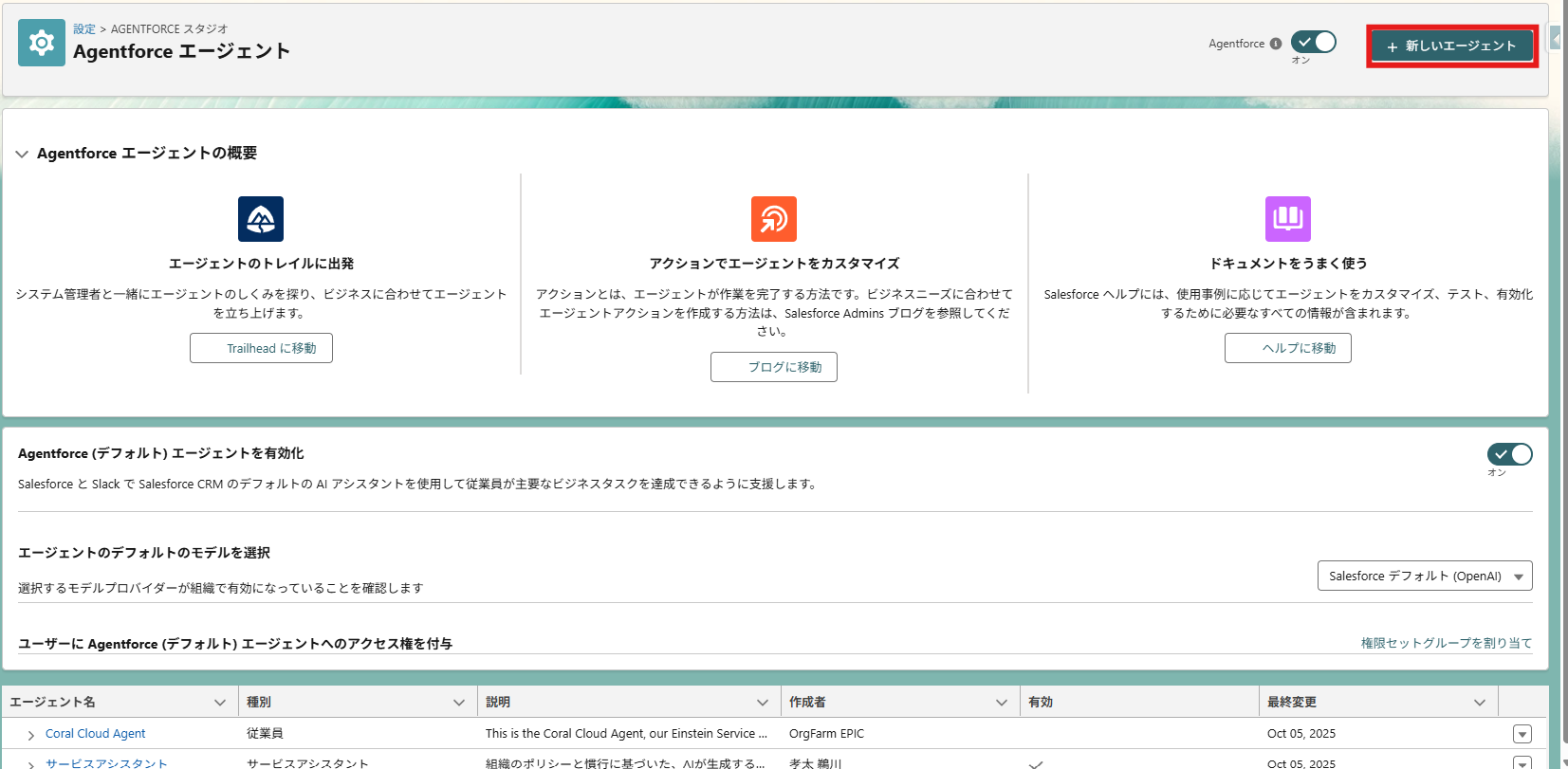
Task: Open the エージェント名 column header menu
Action: coord(220,703)
